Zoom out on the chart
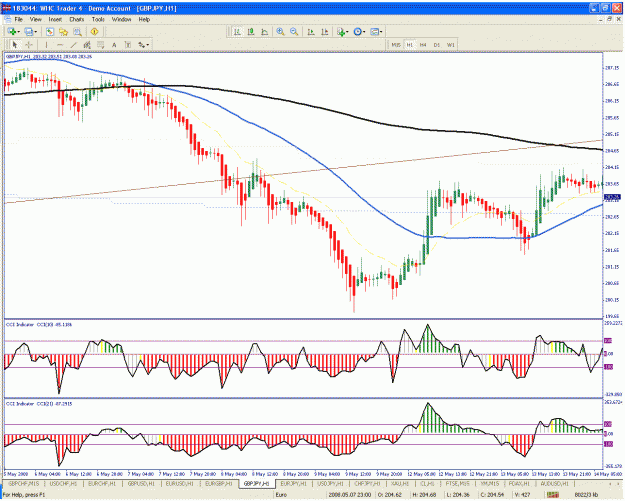 [x=294, y=31]
